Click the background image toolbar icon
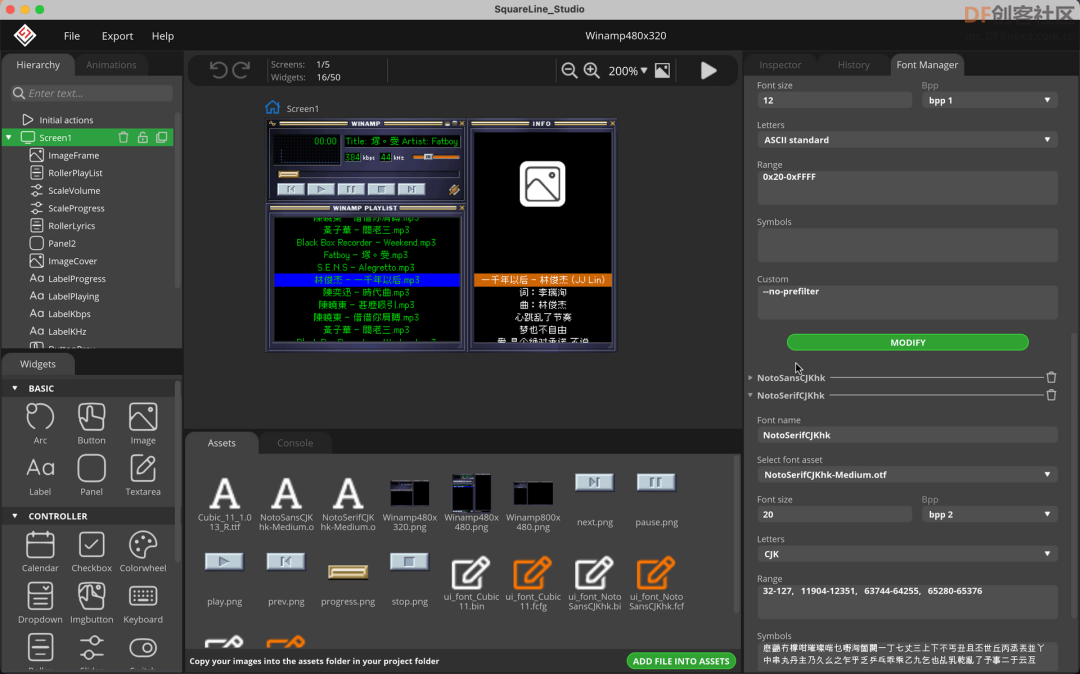The height and width of the screenshot is (674, 1080). (662, 70)
